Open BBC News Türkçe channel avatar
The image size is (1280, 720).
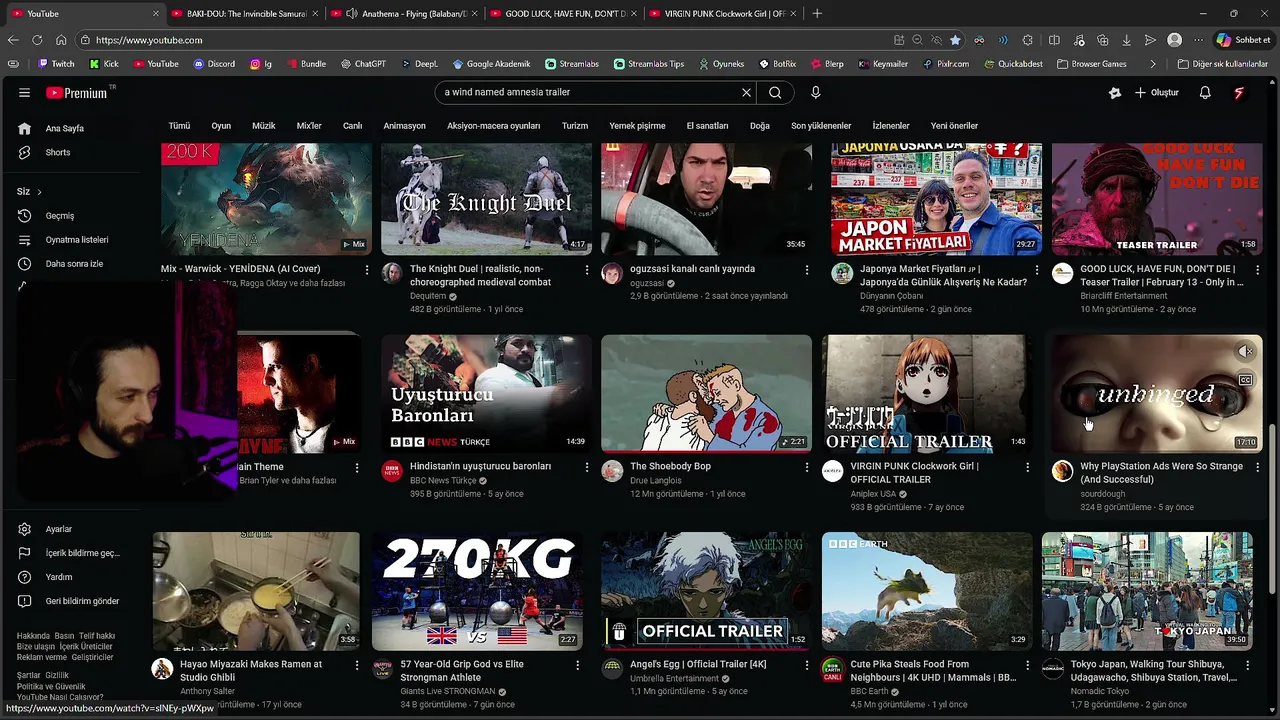(x=392, y=472)
